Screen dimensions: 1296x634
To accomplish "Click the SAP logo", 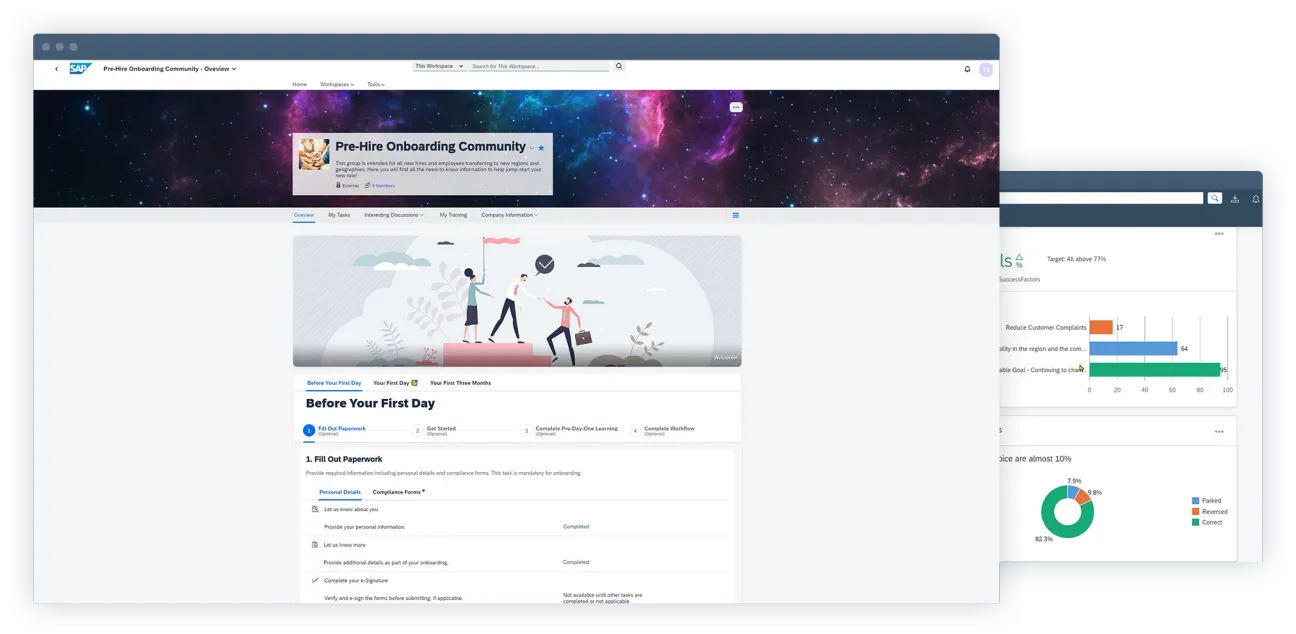I will click(x=81, y=69).
